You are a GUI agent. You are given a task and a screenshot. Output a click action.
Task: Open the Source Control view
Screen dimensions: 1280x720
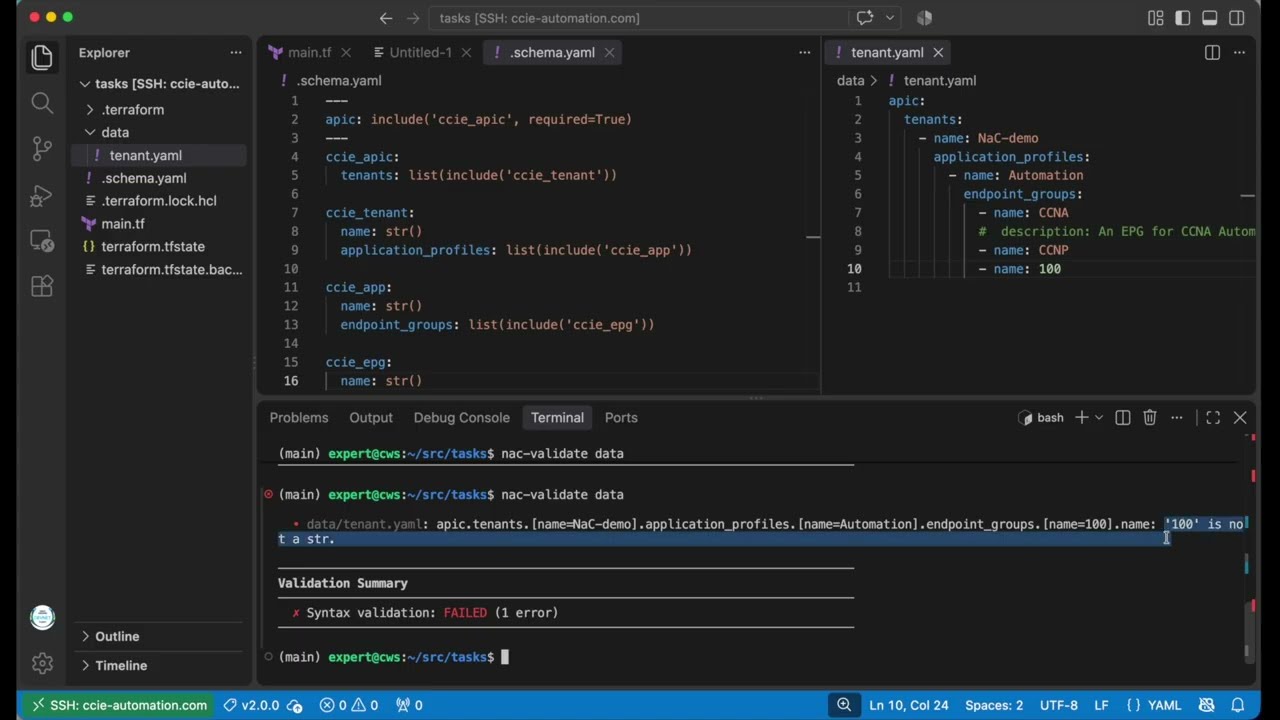coord(42,148)
